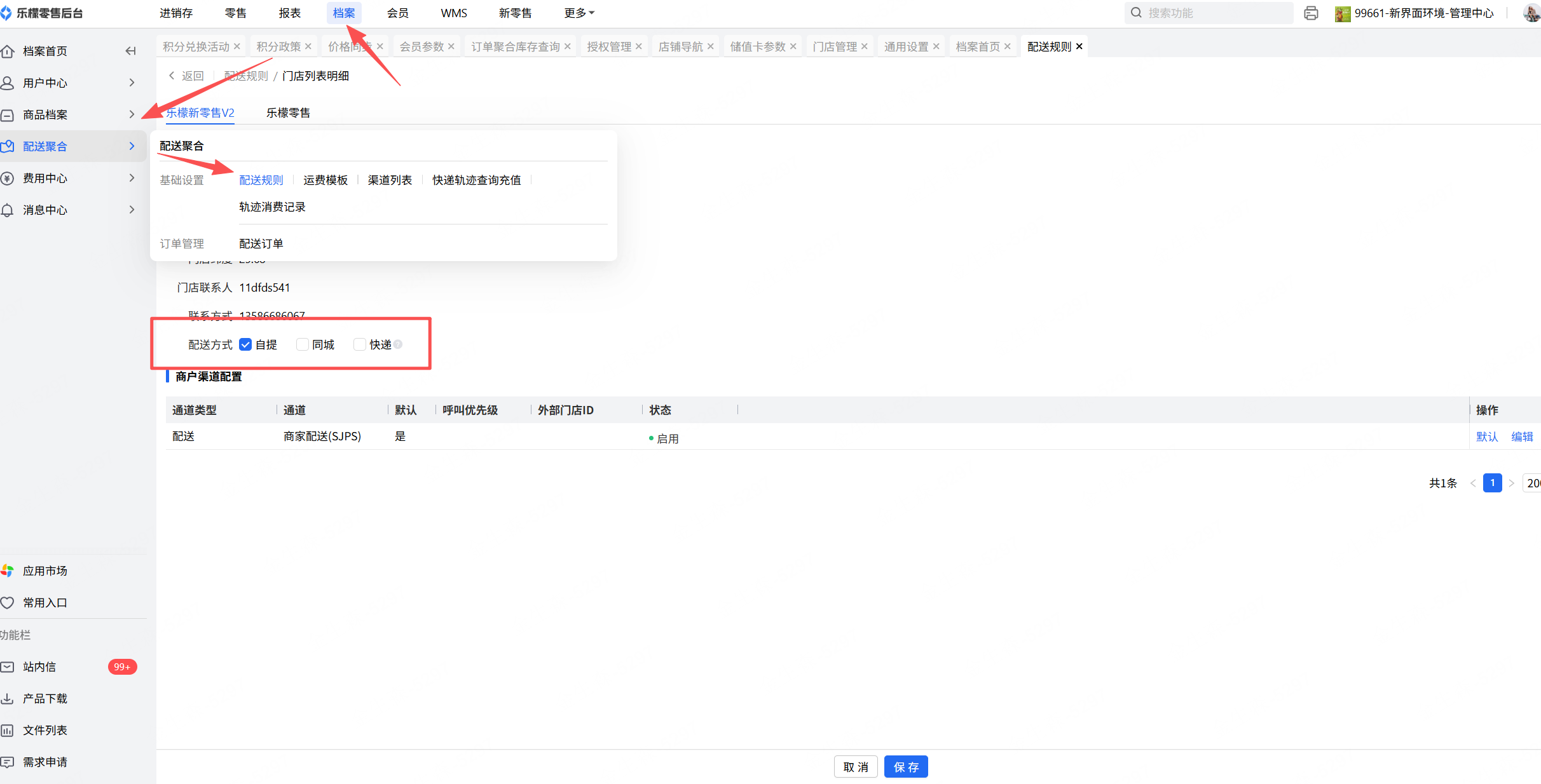Click the 保存 button
The image size is (1541, 784).
pyautogui.click(x=905, y=767)
